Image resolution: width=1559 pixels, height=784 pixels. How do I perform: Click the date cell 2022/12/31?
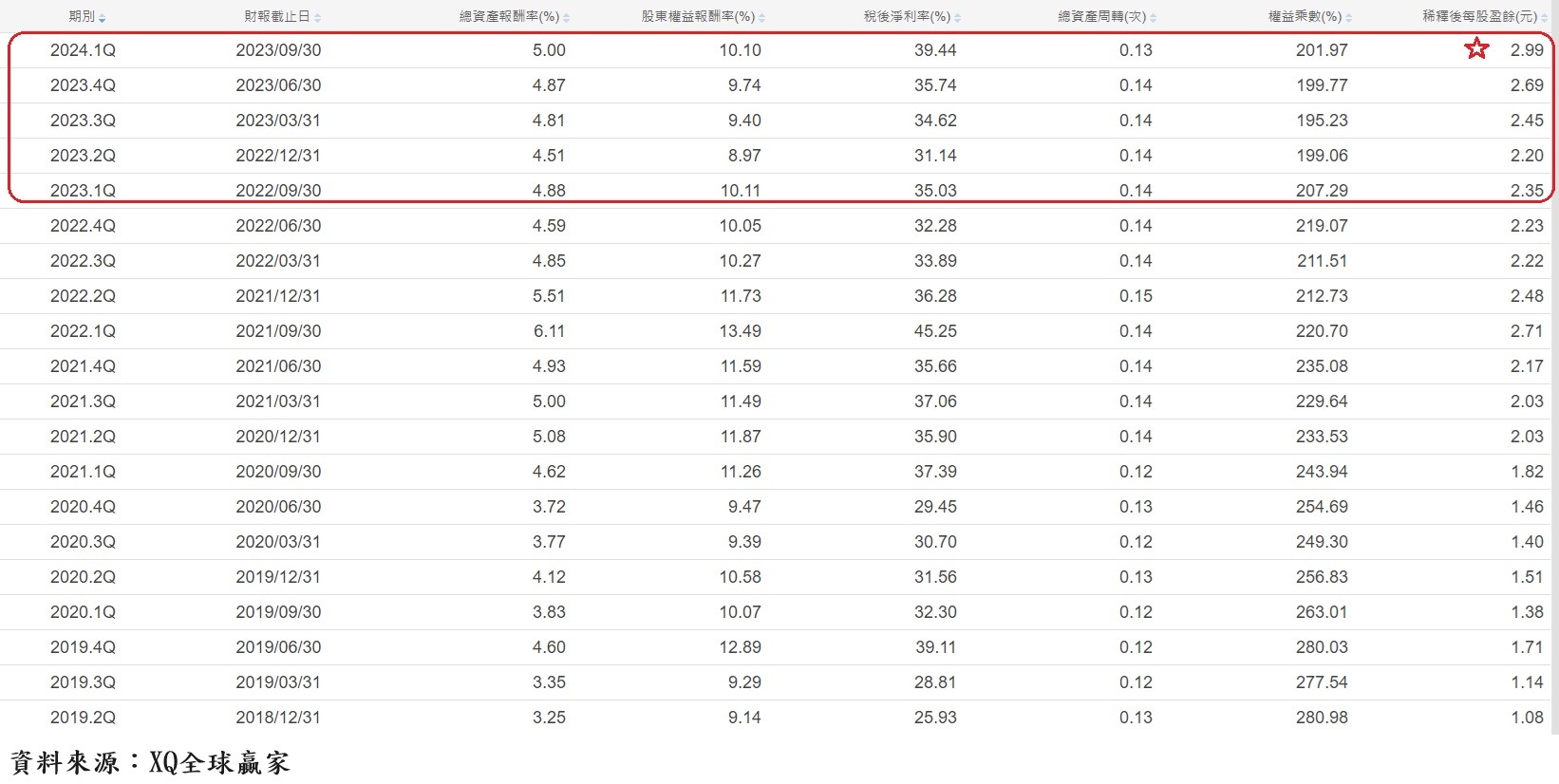pyautogui.click(x=278, y=156)
